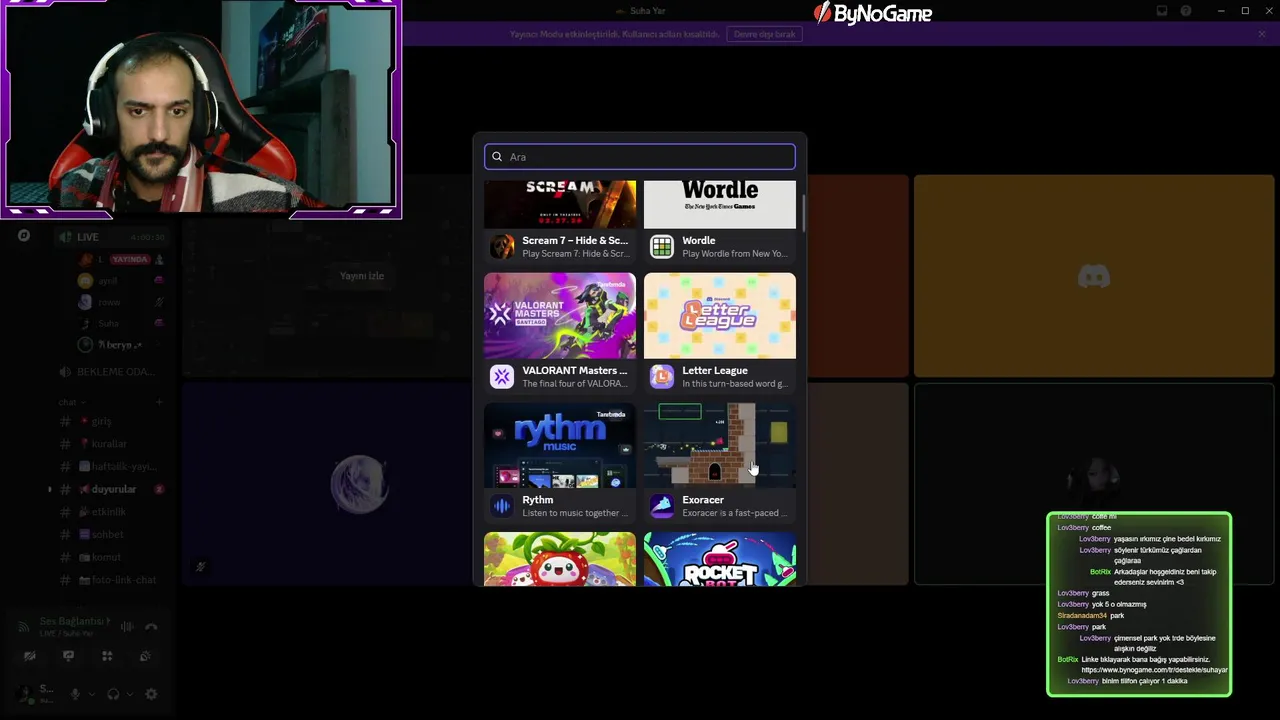Image resolution: width=1280 pixels, height=720 pixels.
Task: Select the LIVE voice channel
Action: [x=110, y=237]
